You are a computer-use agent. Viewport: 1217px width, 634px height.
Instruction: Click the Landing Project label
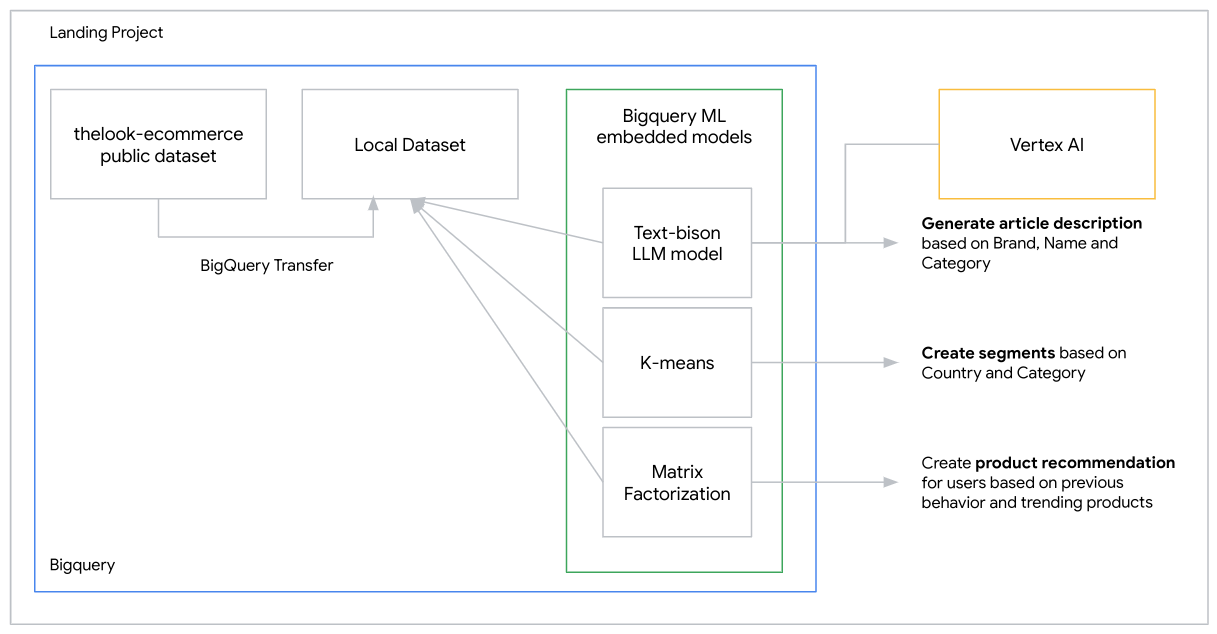coord(107,33)
